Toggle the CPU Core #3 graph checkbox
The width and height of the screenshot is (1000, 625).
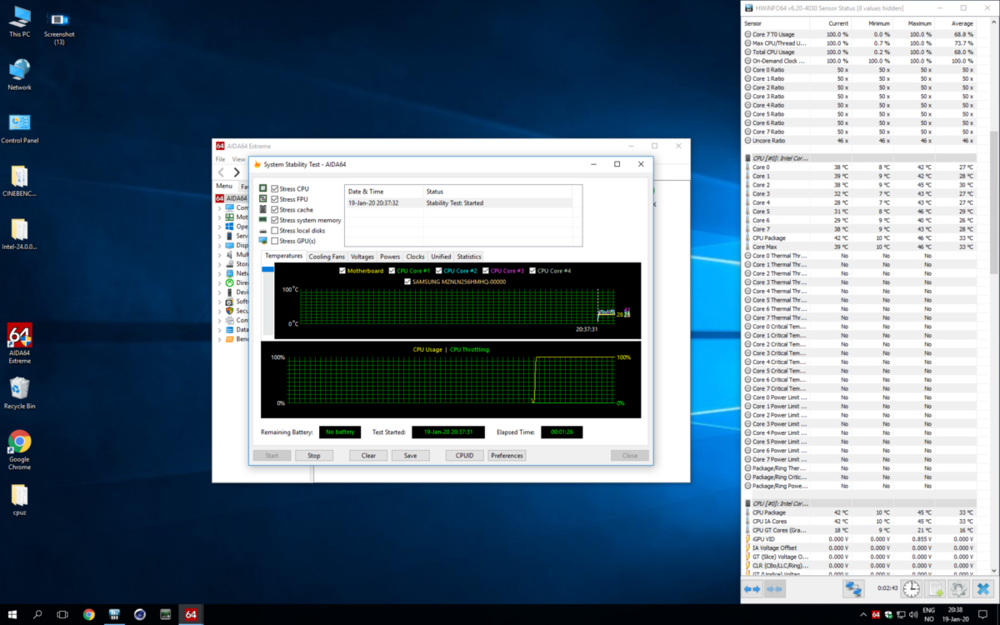tap(486, 270)
